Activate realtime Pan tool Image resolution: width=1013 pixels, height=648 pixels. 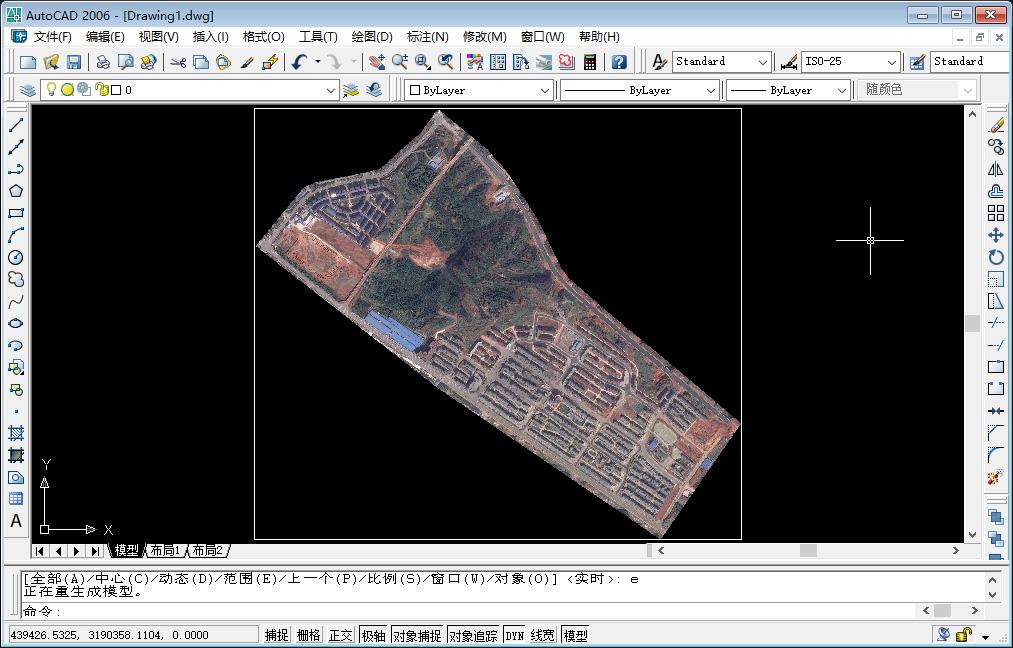click(377, 62)
